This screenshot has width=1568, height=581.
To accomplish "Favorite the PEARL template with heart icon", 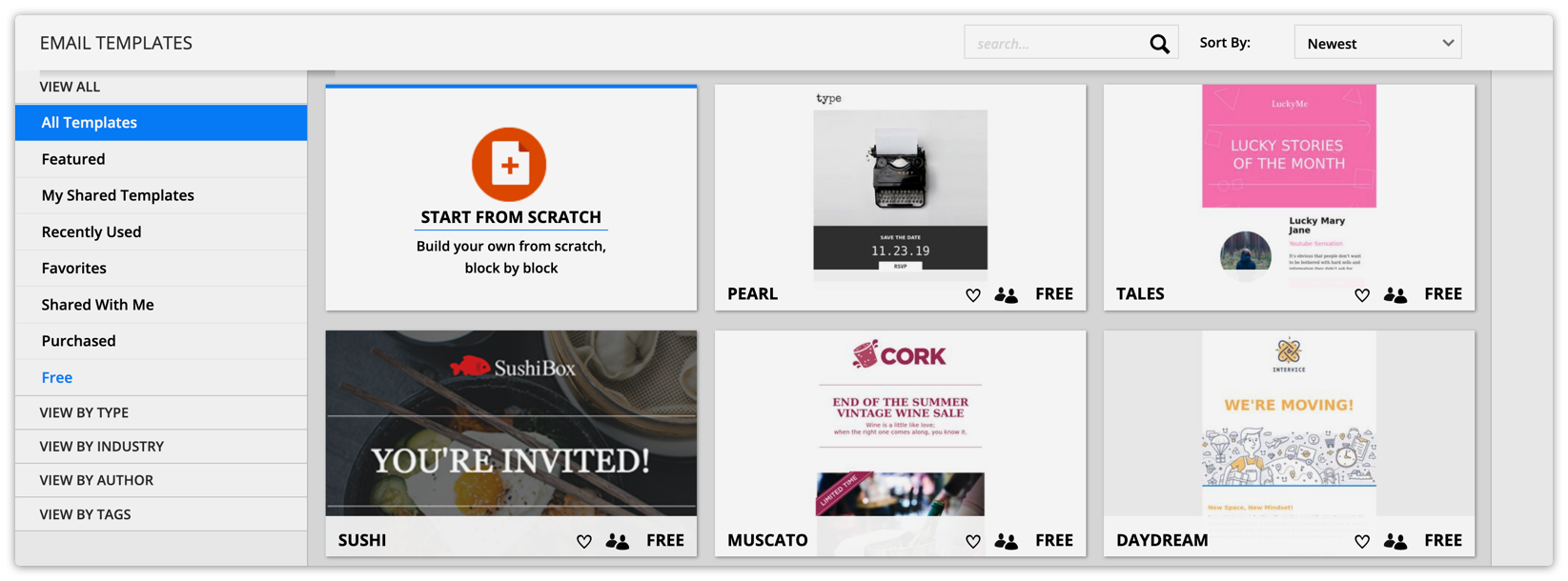I will click(x=973, y=295).
